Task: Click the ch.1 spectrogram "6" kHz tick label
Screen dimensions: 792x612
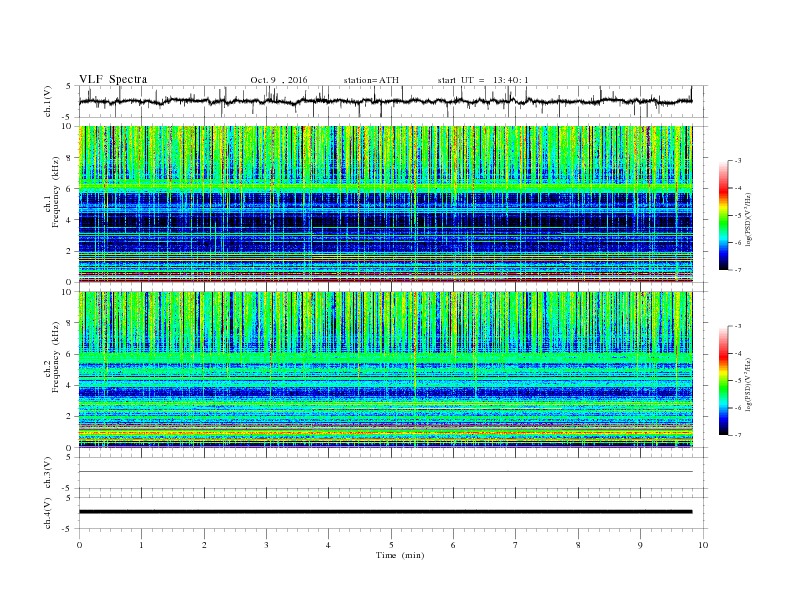Action: coord(69,189)
